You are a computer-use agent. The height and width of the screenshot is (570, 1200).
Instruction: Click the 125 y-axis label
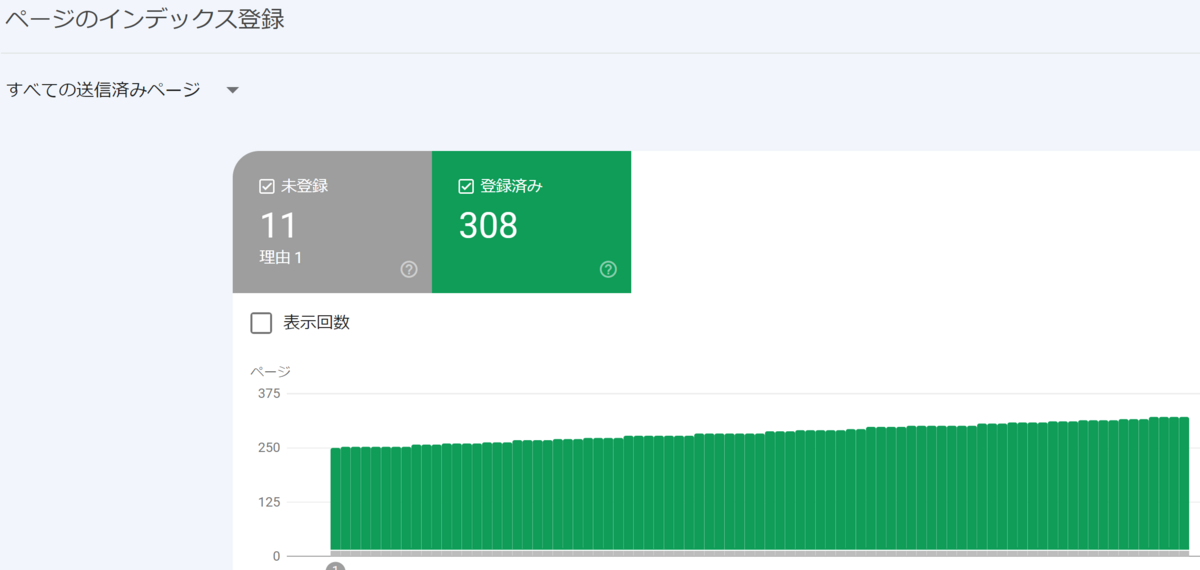pos(269,501)
